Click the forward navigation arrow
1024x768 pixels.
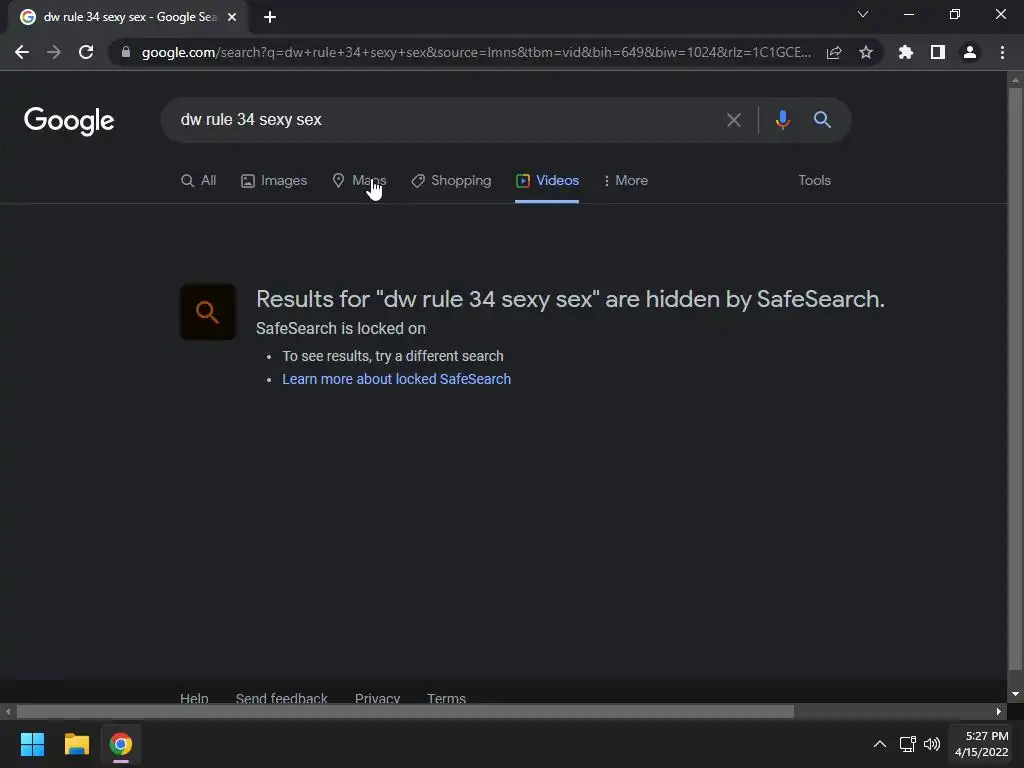[54, 52]
